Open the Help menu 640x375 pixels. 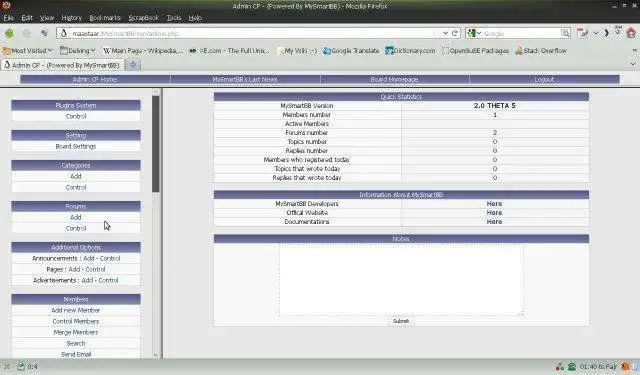(195, 18)
